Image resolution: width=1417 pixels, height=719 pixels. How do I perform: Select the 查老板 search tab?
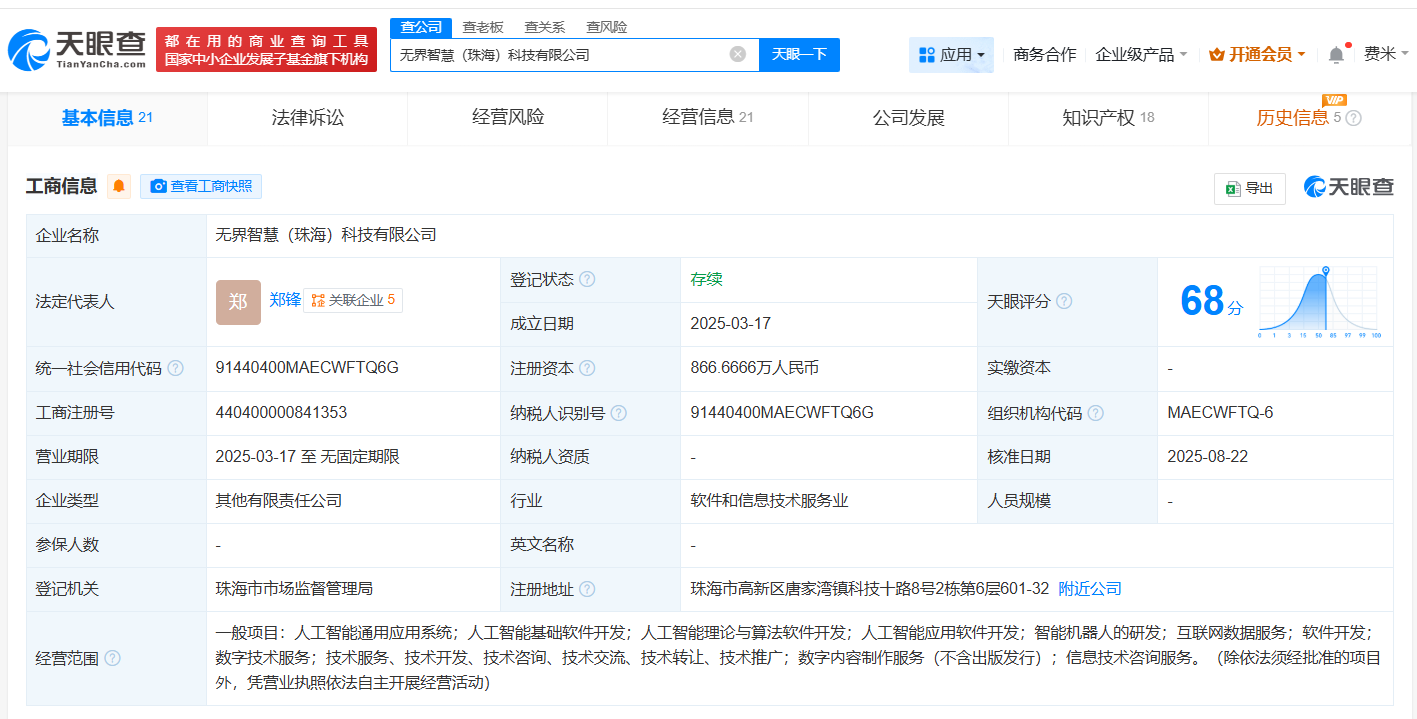tap(483, 27)
